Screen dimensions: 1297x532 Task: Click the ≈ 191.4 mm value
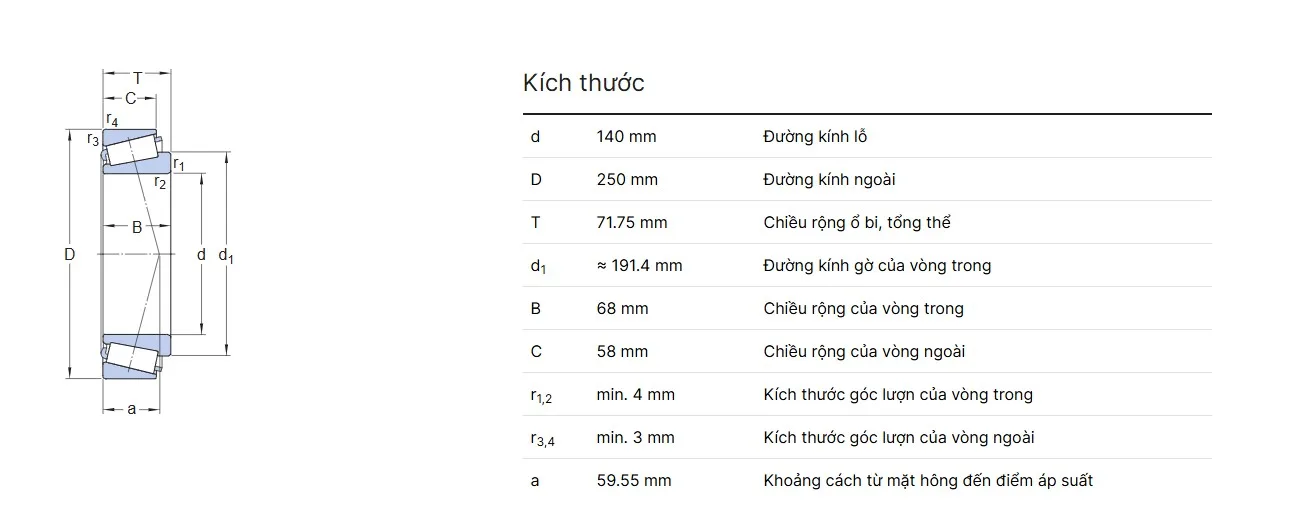639,265
